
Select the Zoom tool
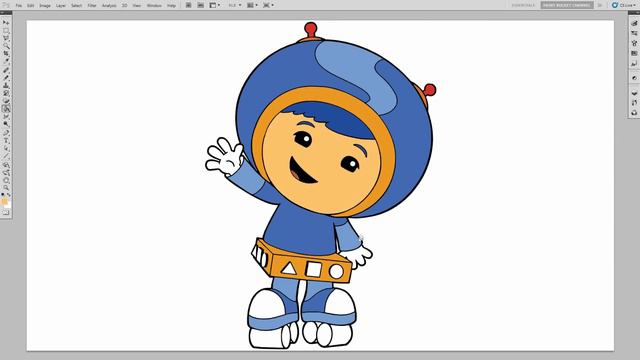[x=6, y=187]
